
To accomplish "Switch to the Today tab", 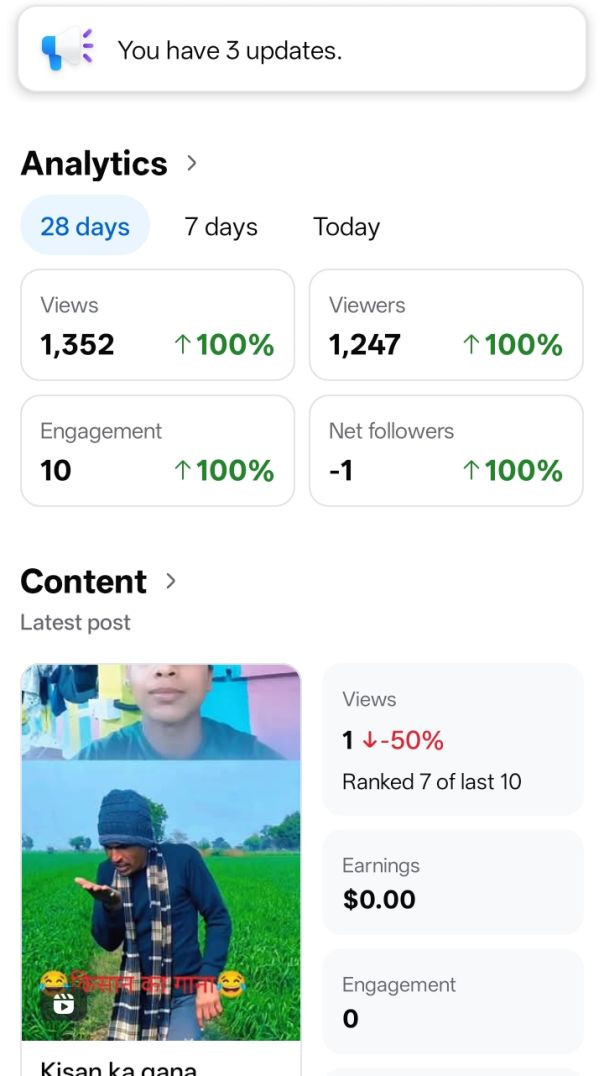I will [346, 227].
